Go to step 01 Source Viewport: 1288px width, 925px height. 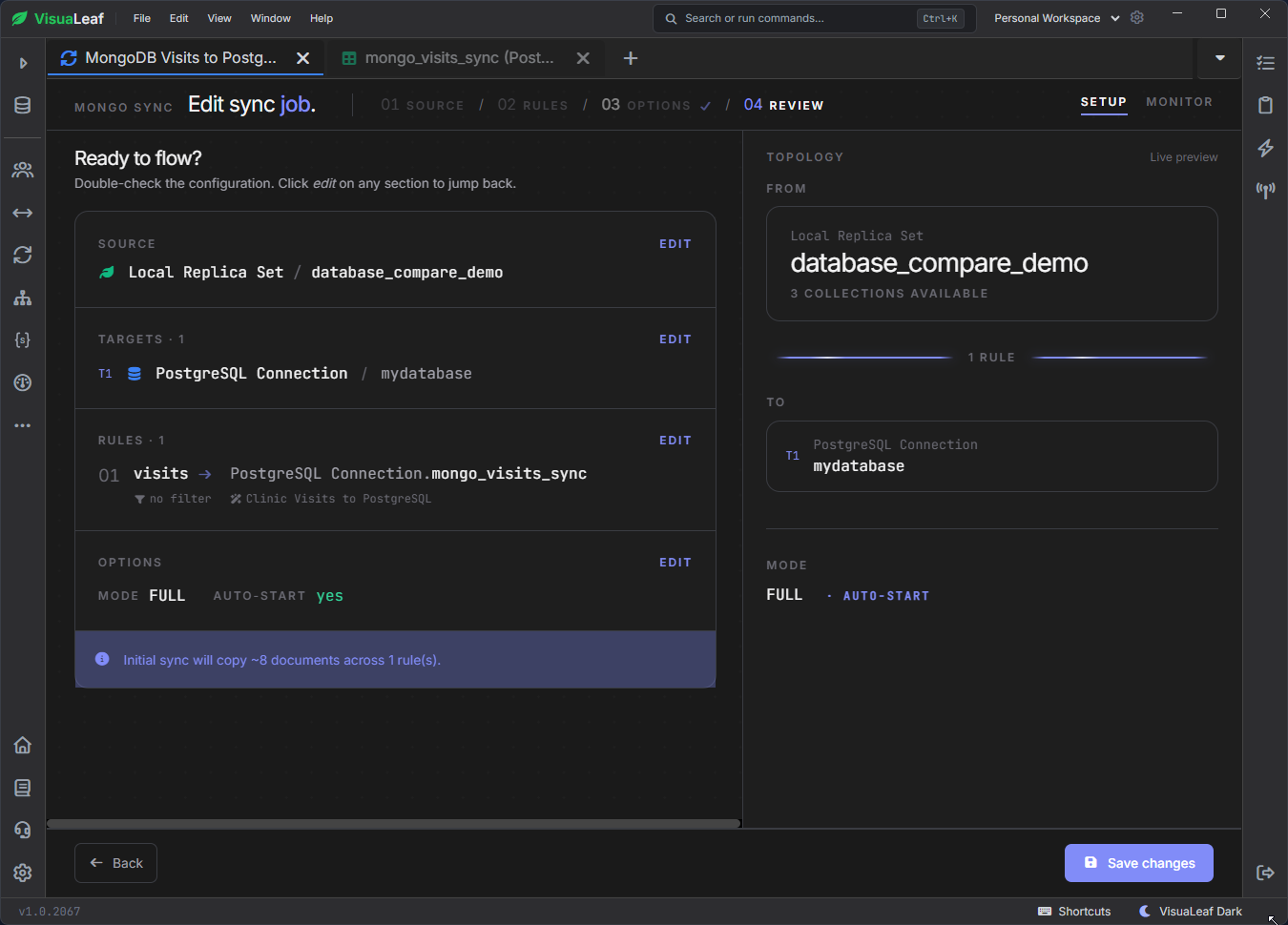click(x=423, y=105)
